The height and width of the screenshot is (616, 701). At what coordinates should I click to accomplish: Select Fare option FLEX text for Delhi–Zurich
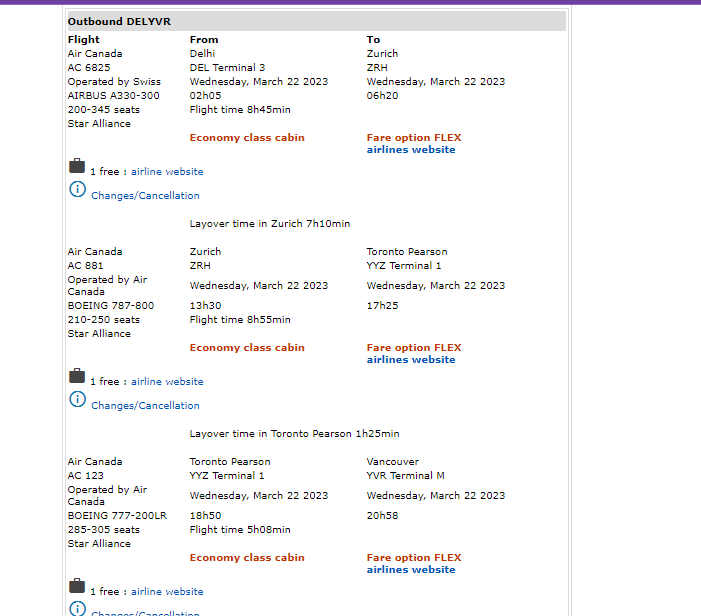414,138
